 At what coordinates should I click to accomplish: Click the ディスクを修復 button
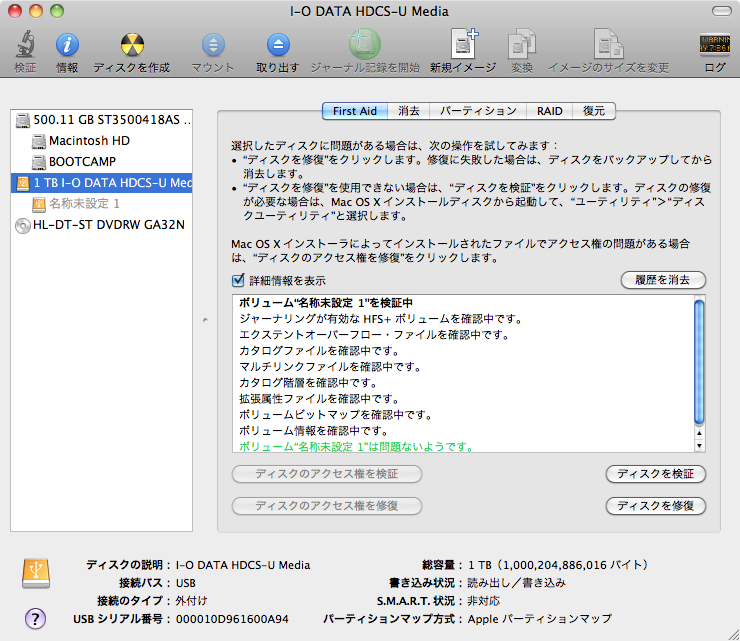point(656,506)
